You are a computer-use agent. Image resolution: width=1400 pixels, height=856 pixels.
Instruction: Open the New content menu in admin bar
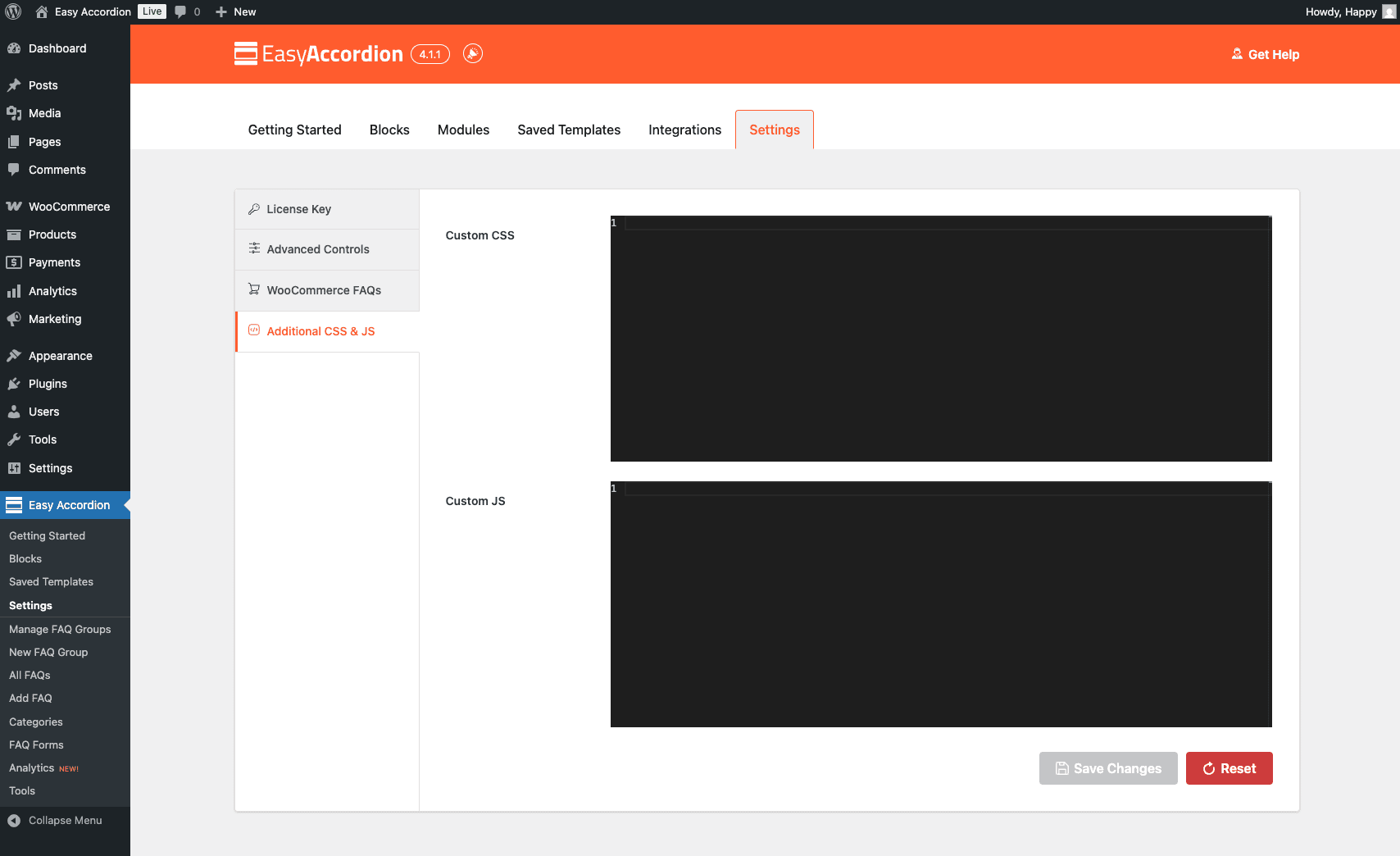pos(236,11)
